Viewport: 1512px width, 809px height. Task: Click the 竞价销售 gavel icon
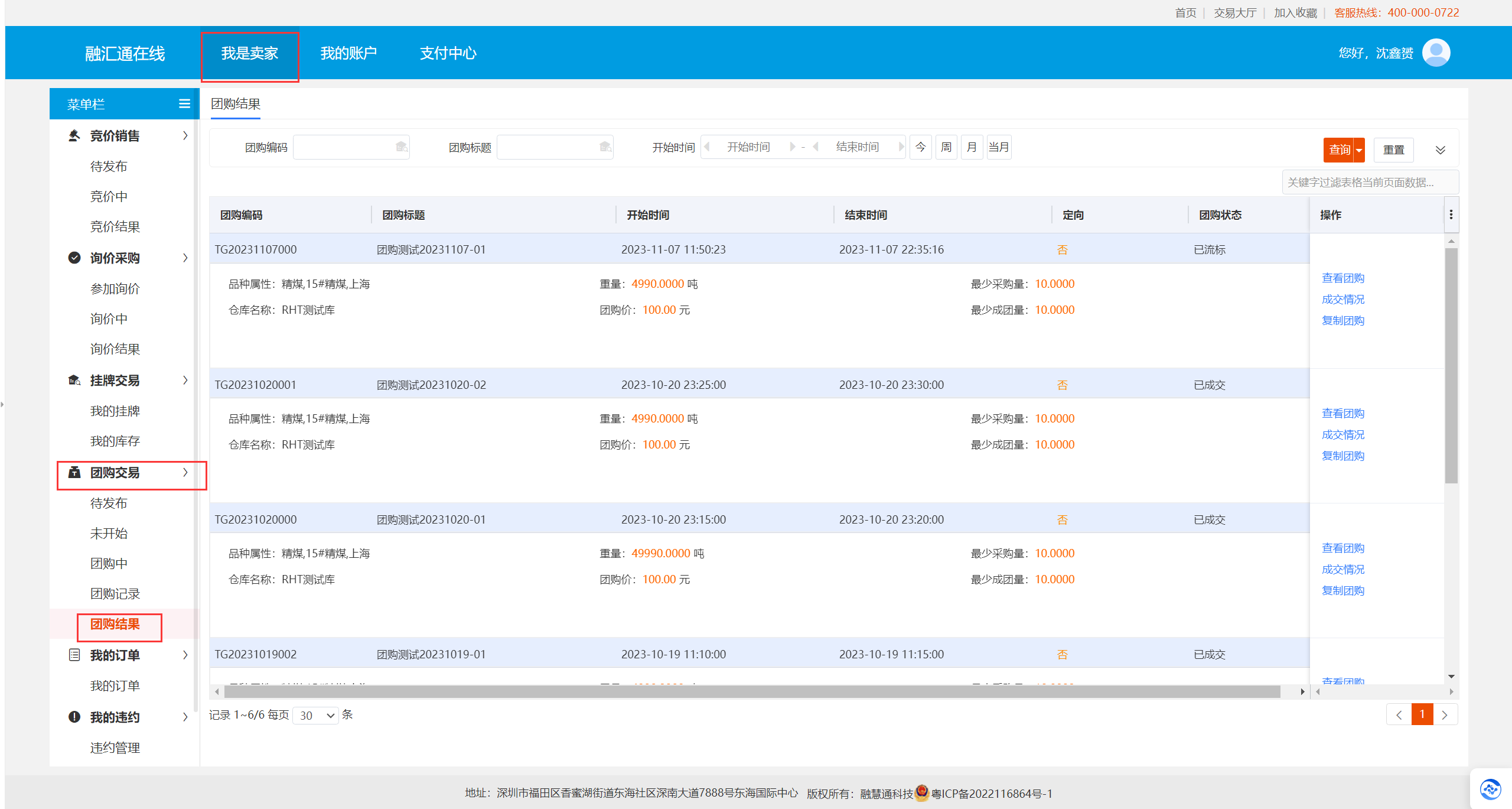click(x=74, y=136)
